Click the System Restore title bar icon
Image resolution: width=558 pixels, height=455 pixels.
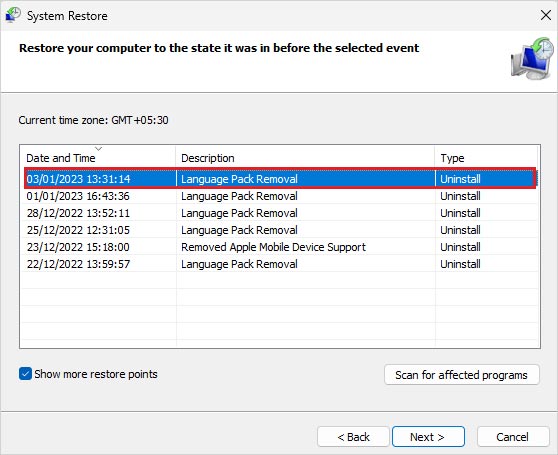tap(13, 15)
